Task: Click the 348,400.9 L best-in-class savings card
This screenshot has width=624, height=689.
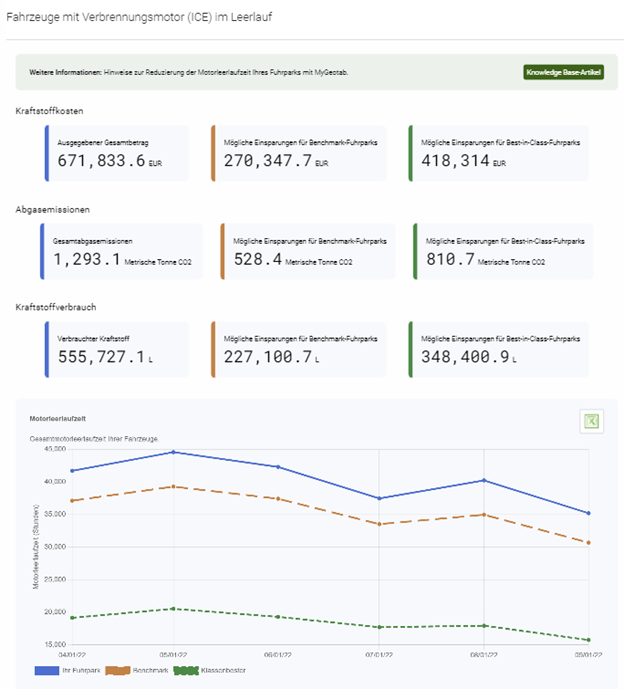Action: (499, 349)
